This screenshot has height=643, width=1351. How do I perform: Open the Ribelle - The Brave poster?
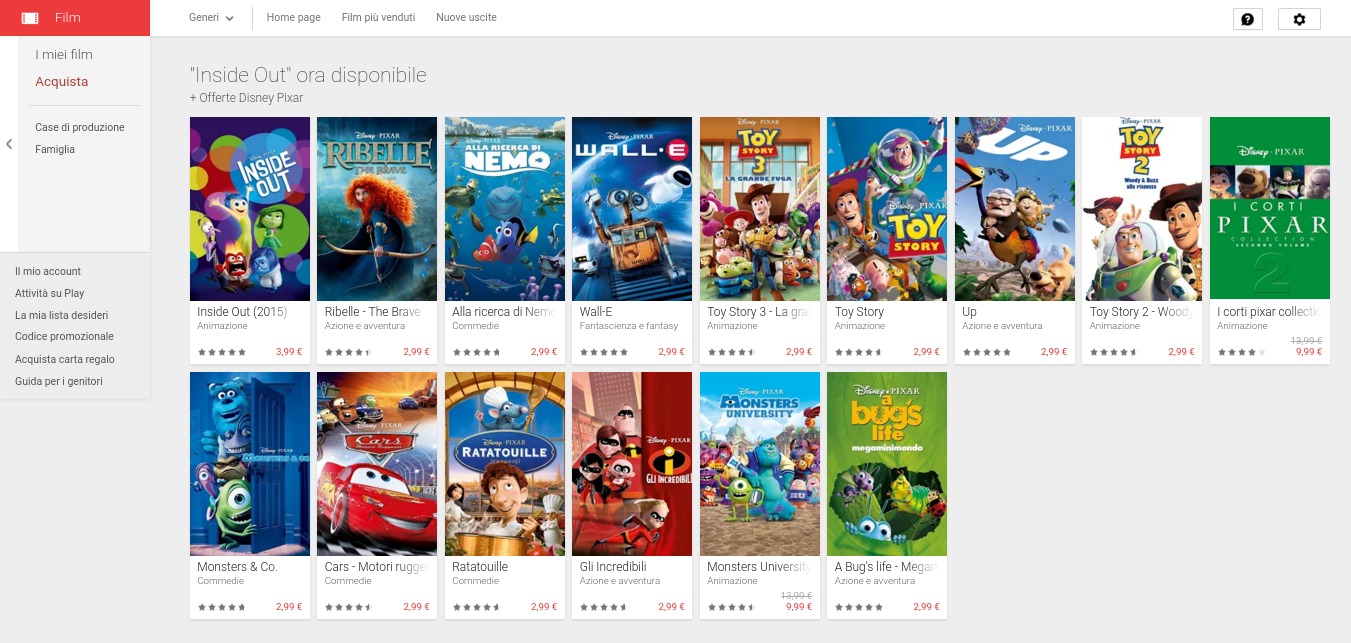[377, 209]
